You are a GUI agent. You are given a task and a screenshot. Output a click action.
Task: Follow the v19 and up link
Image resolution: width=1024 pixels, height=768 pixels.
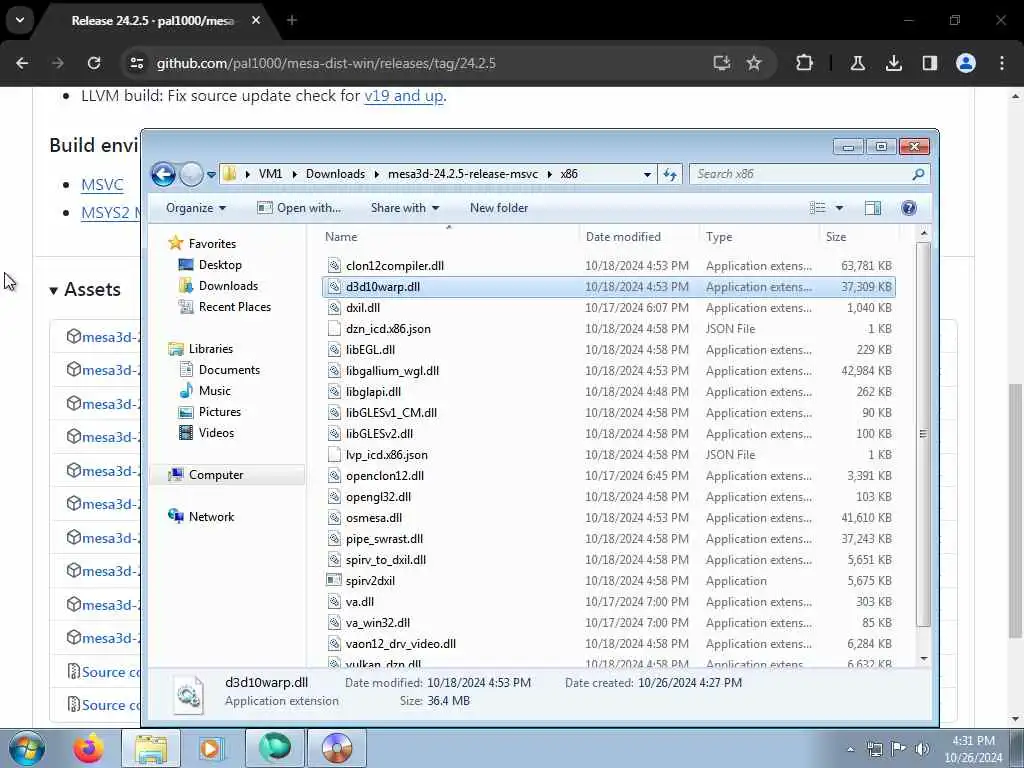pos(404,96)
